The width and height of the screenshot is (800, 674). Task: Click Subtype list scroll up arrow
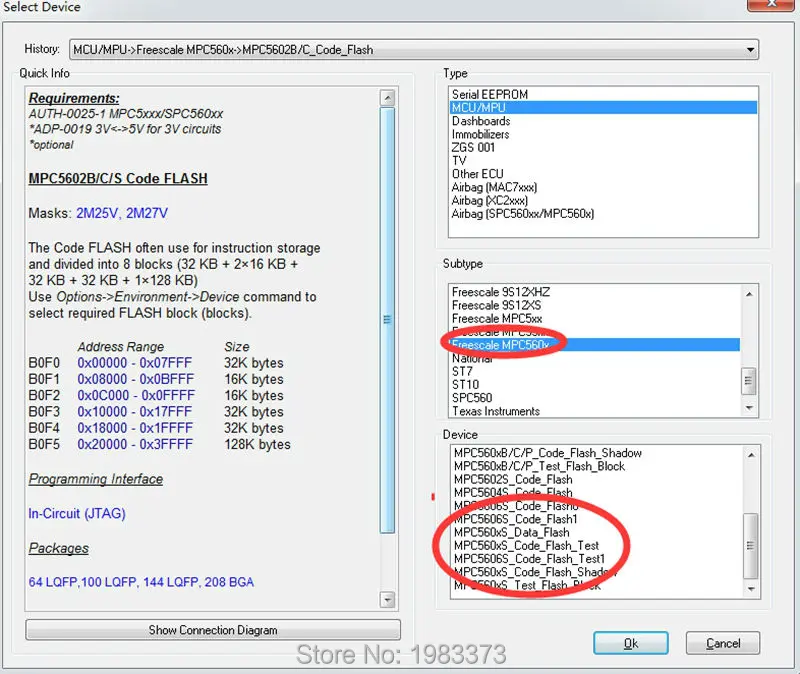[x=749, y=294]
